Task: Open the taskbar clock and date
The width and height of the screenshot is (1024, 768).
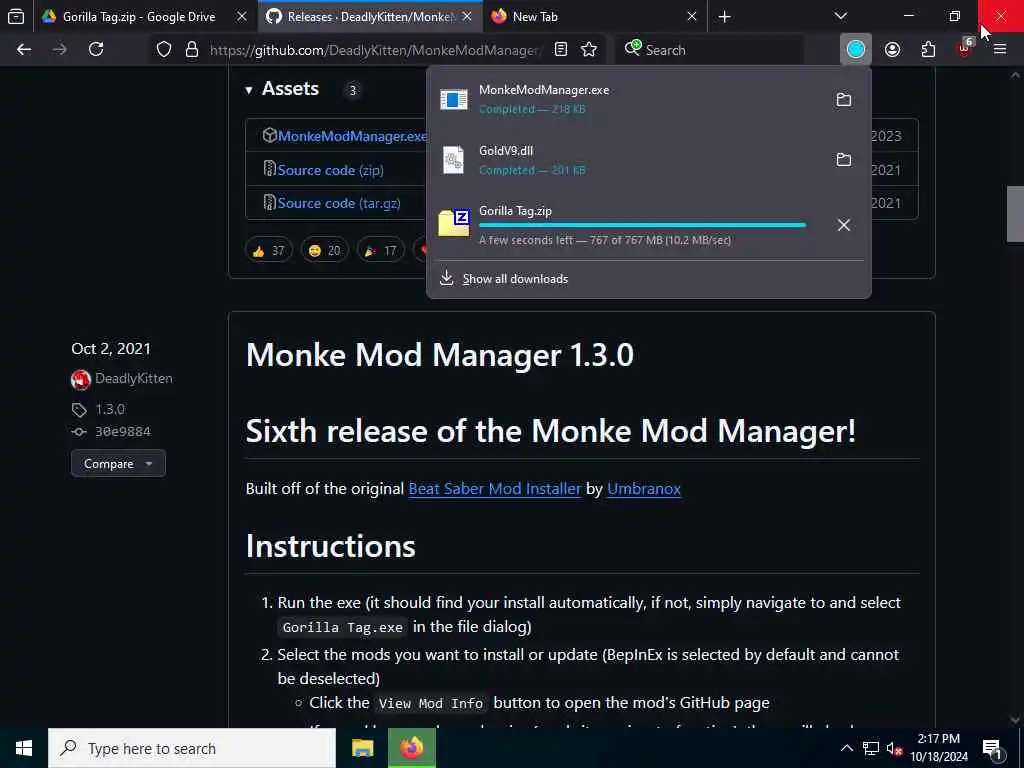Action: (x=939, y=748)
